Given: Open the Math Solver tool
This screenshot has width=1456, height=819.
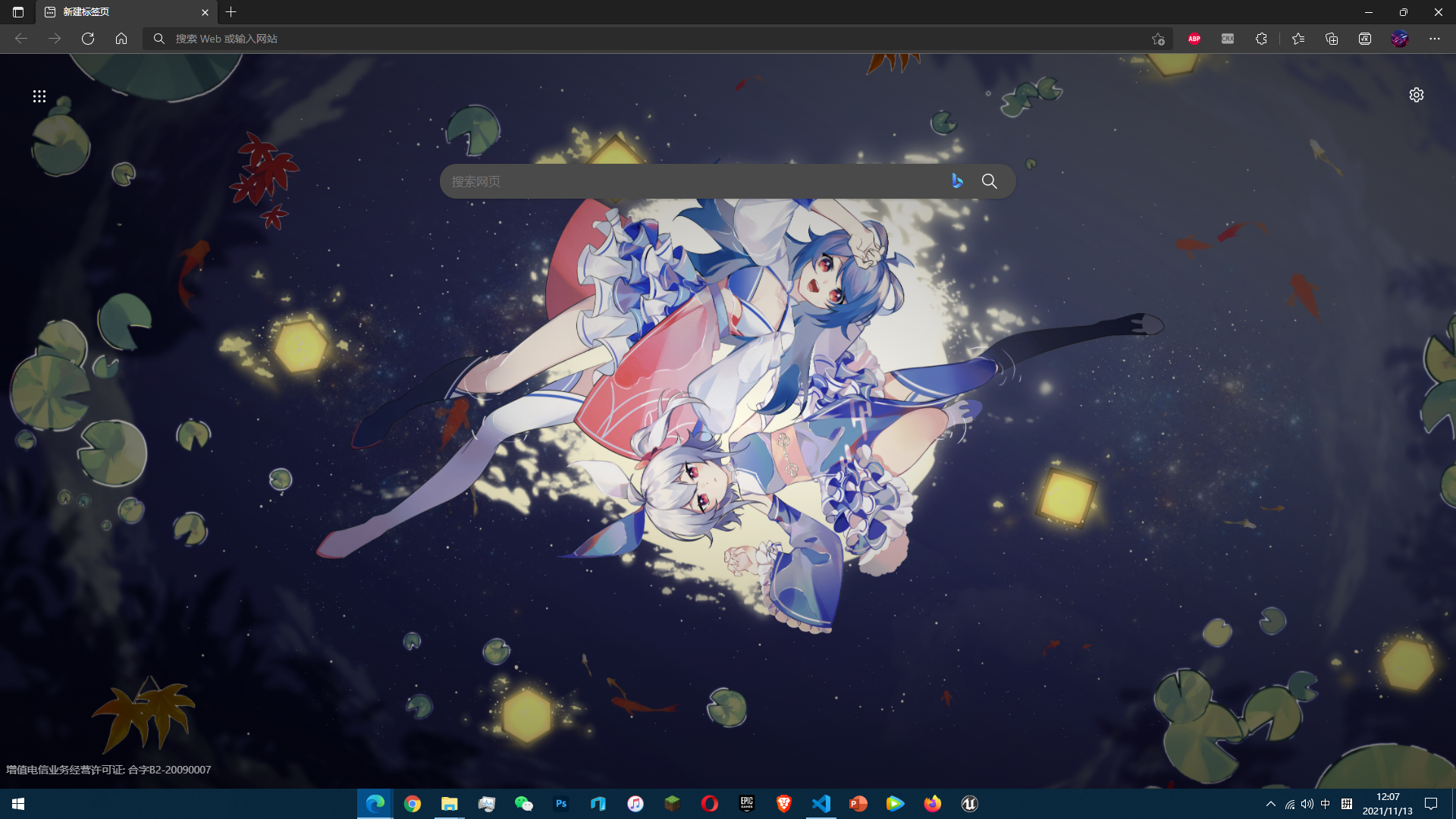Looking at the screenshot, I should click(x=1365, y=39).
